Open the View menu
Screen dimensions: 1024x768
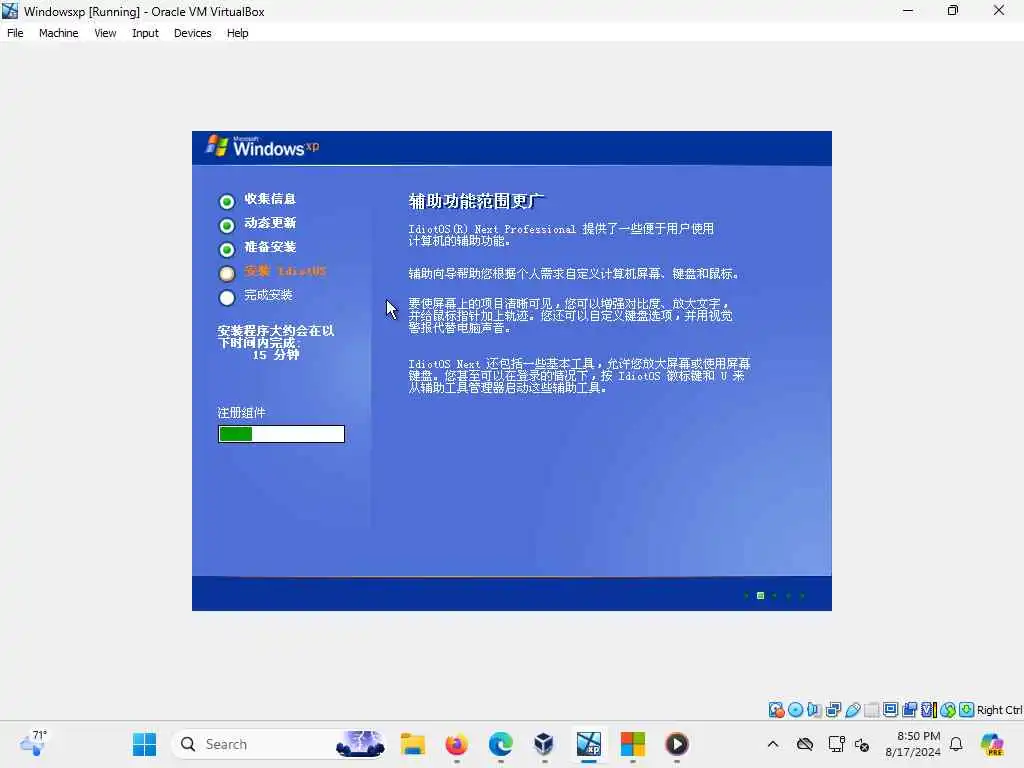click(x=104, y=33)
